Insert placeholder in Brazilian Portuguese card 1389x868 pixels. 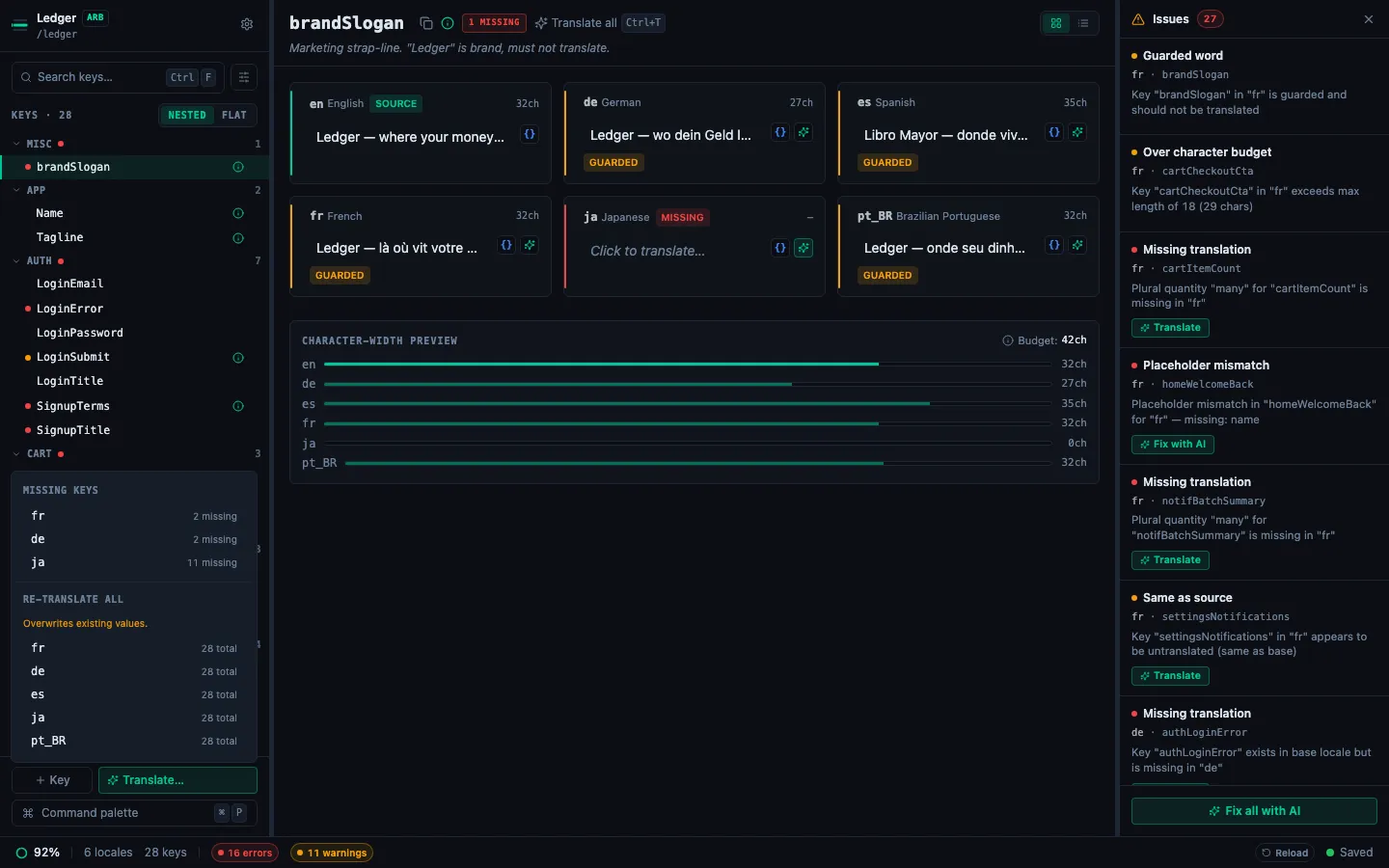1054,245
